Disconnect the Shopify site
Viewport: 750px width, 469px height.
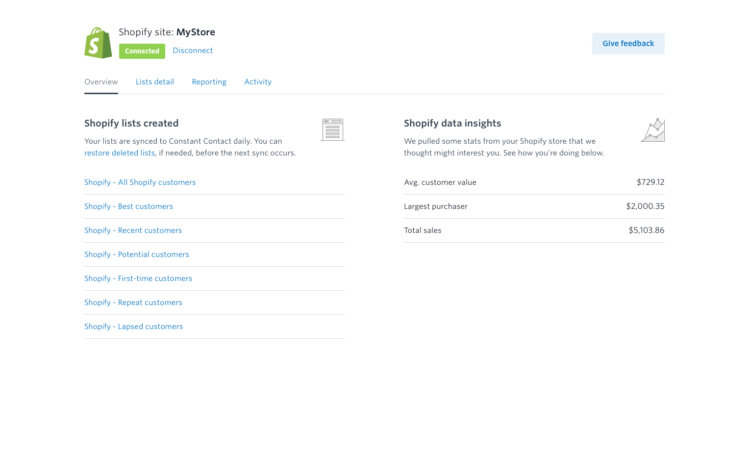click(193, 50)
